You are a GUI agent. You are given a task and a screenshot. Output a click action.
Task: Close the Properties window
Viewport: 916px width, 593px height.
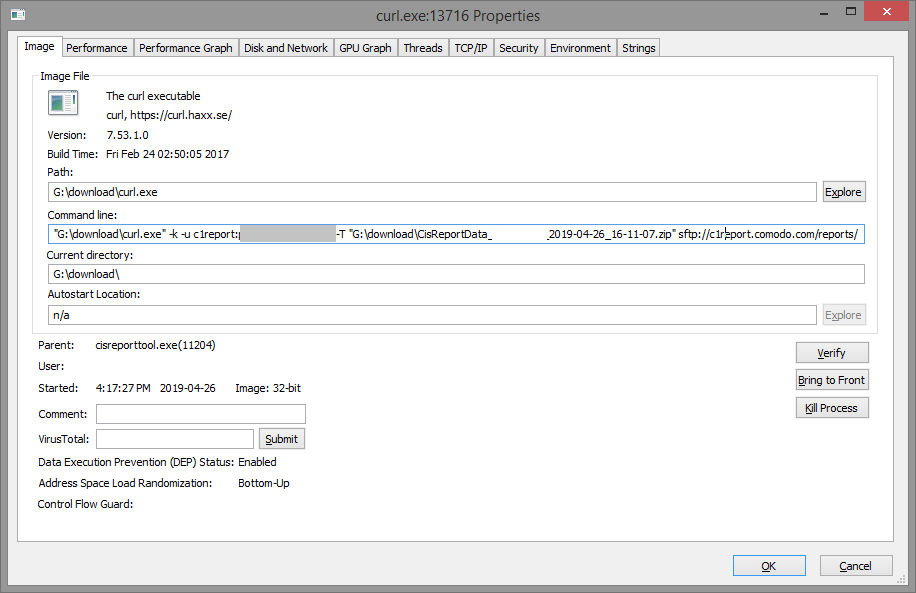pos(889,15)
